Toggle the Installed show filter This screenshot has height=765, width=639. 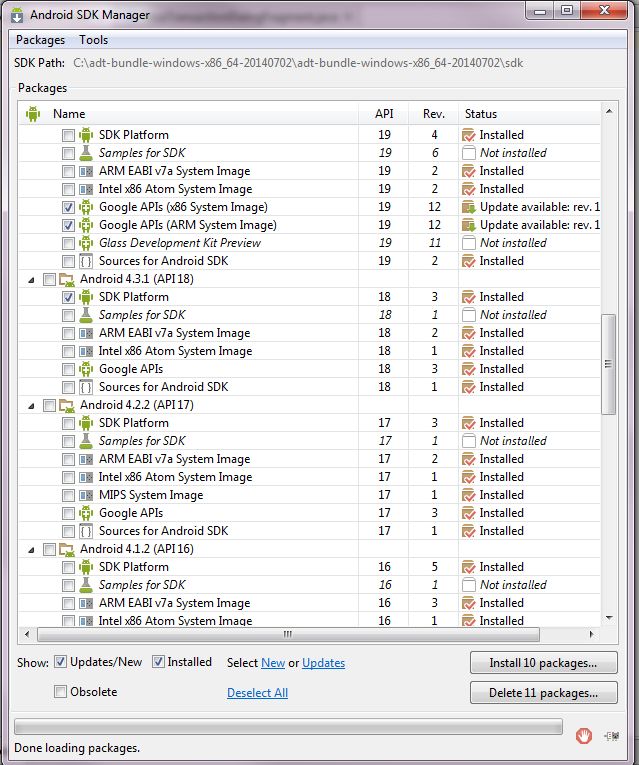(x=158, y=662)
